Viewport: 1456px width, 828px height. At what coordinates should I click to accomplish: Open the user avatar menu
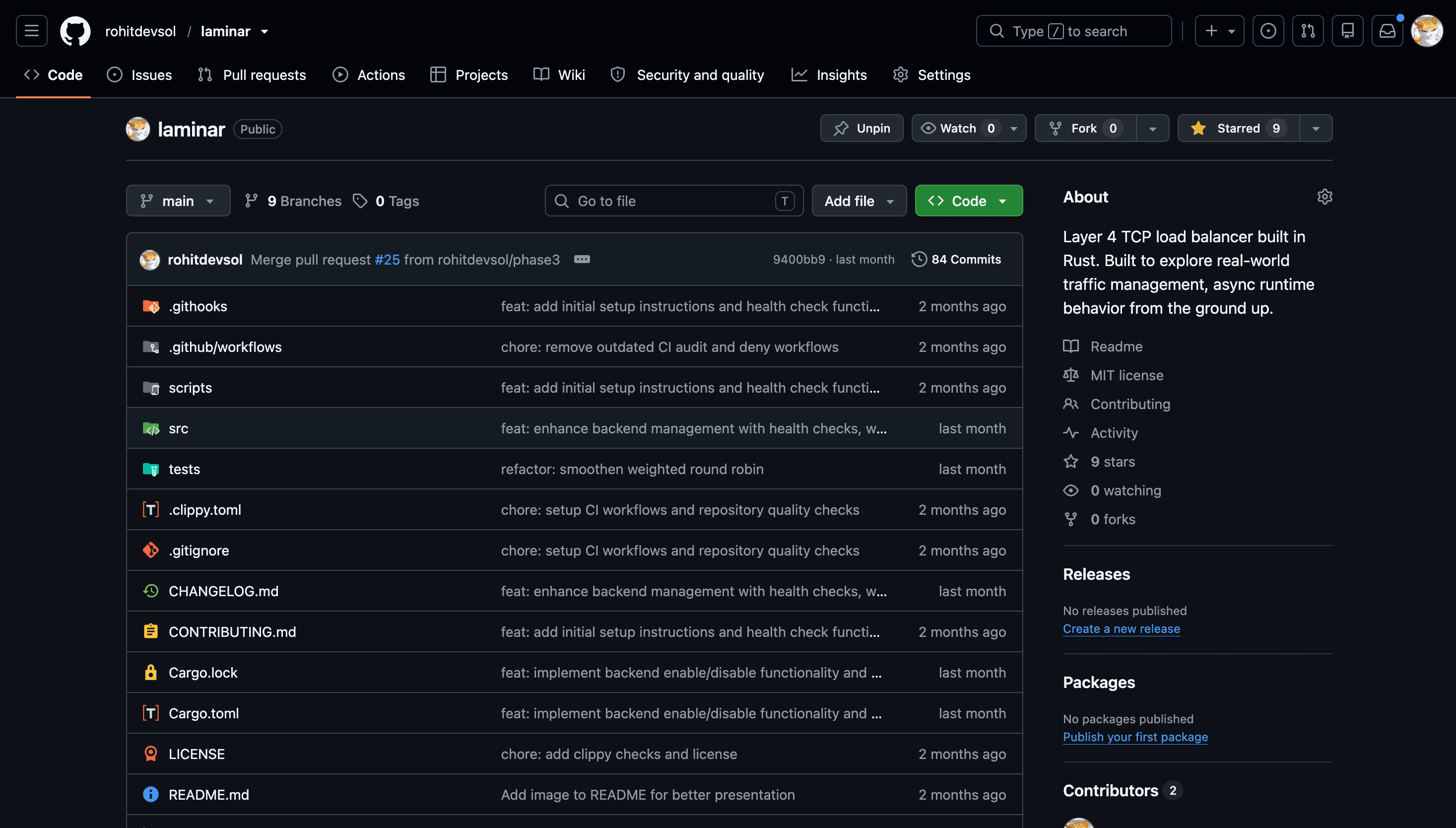click(1426, 31)
